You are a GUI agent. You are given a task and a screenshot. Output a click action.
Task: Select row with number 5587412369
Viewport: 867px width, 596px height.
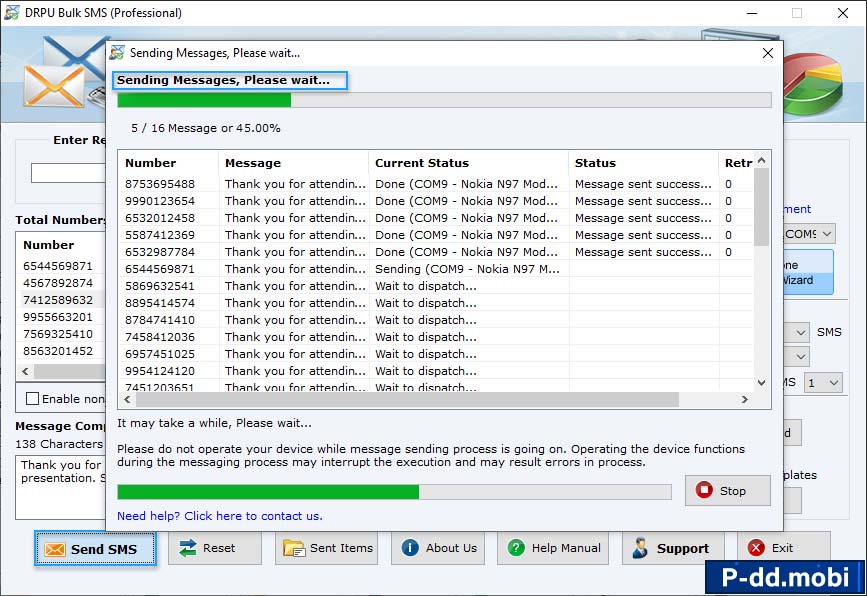pos(436,235)
